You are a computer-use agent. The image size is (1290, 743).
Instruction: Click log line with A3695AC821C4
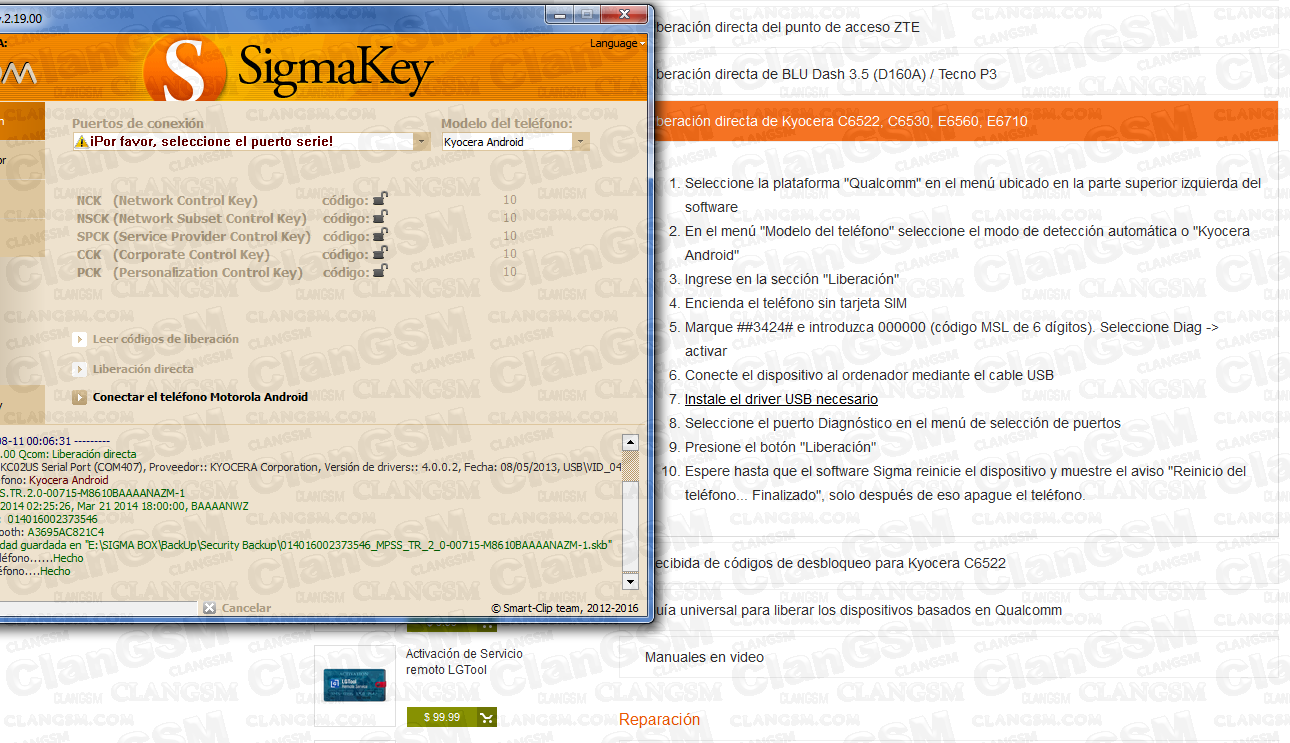[x=52, y=532]
